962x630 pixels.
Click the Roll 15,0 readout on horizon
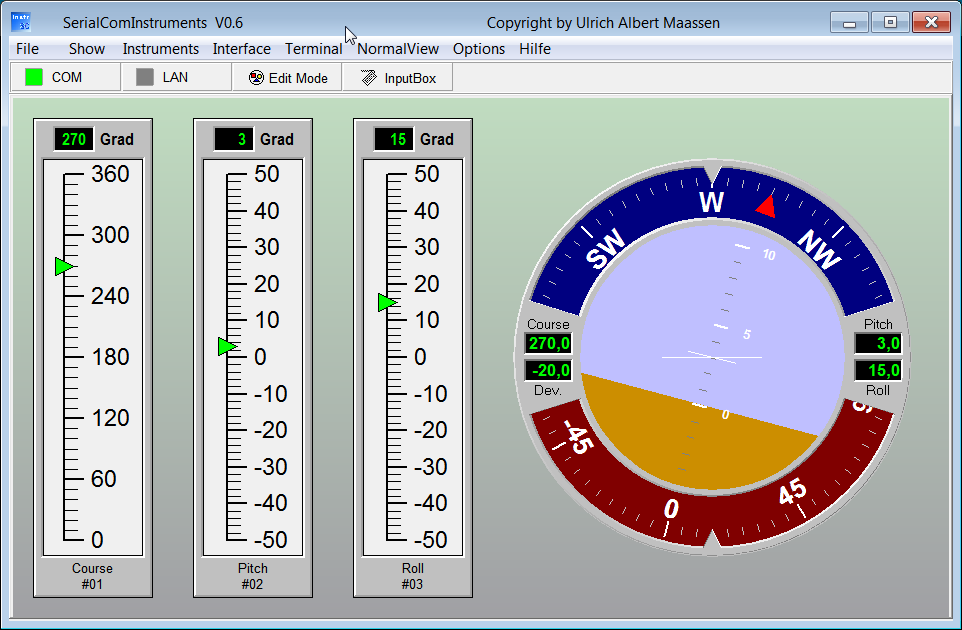click(879, 371)
